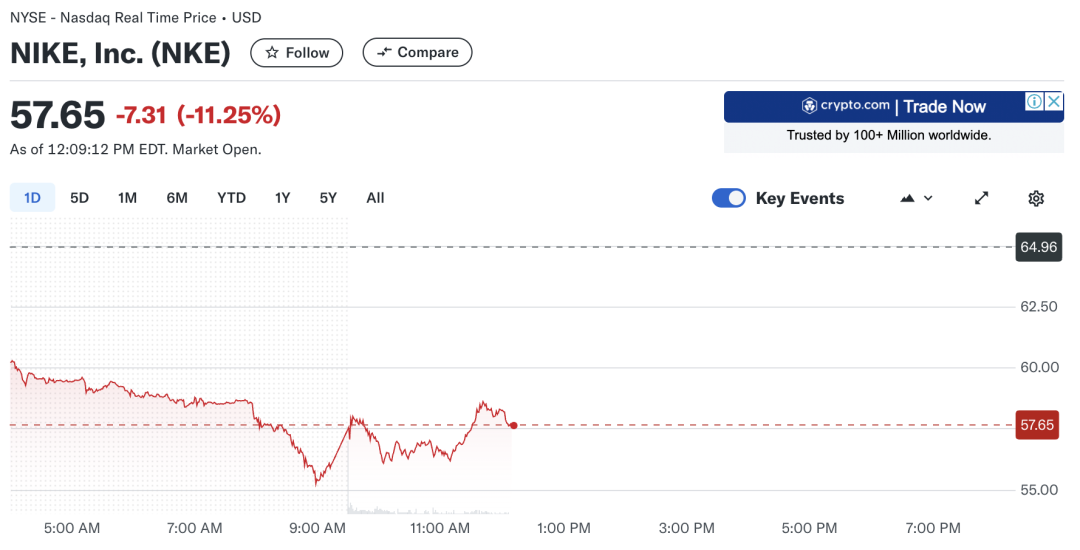The image size is (1080, 550).
Task: Expand chart to full screen
Action: [982, 198]
